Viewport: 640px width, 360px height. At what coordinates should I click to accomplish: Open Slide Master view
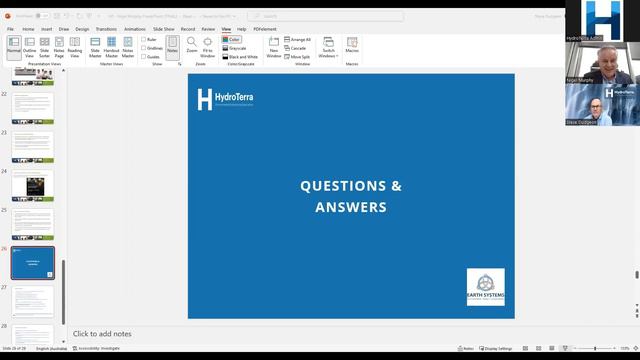[x=95, y=47]
